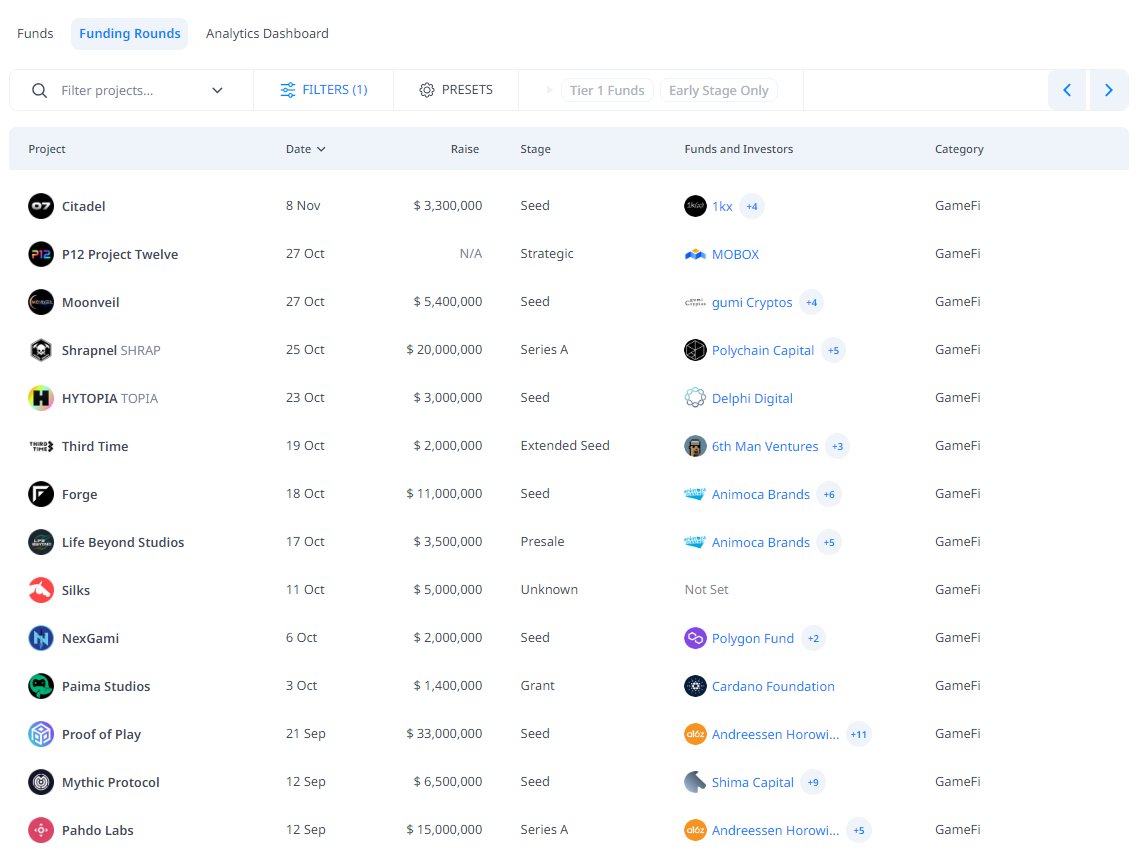Toggle the Early Stage Only preset

(719, 90)
